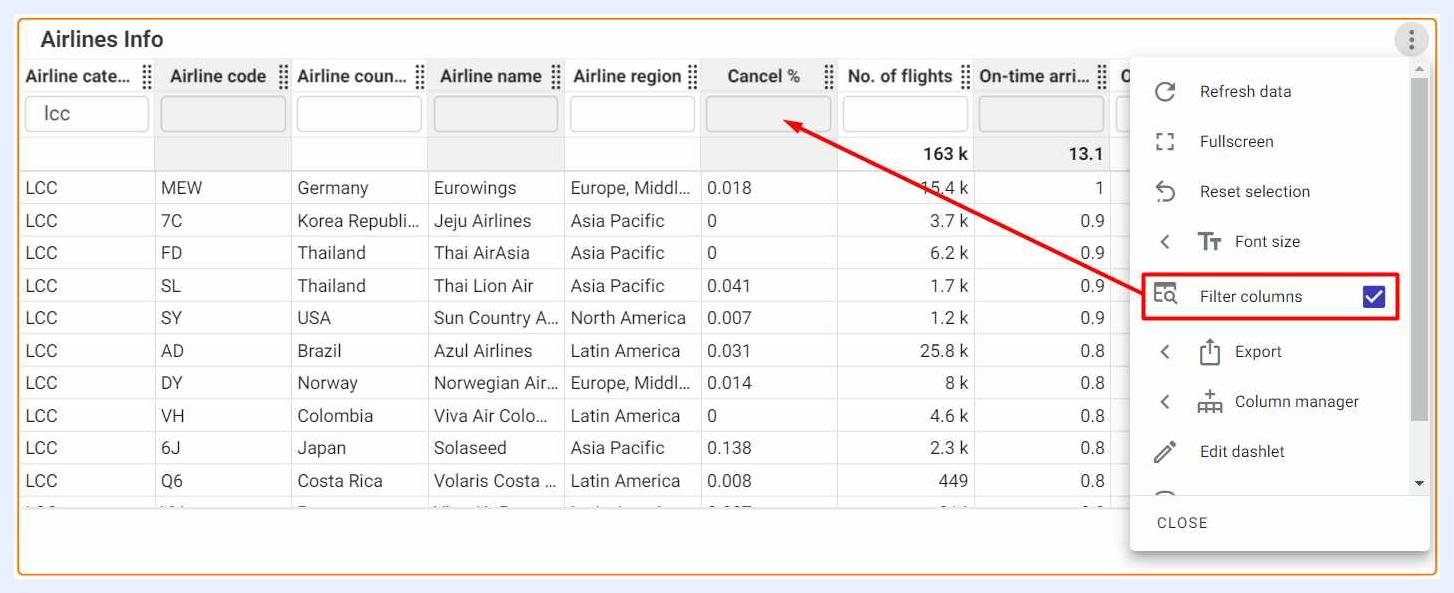Click the Airline country filter input

coord(359,114)
